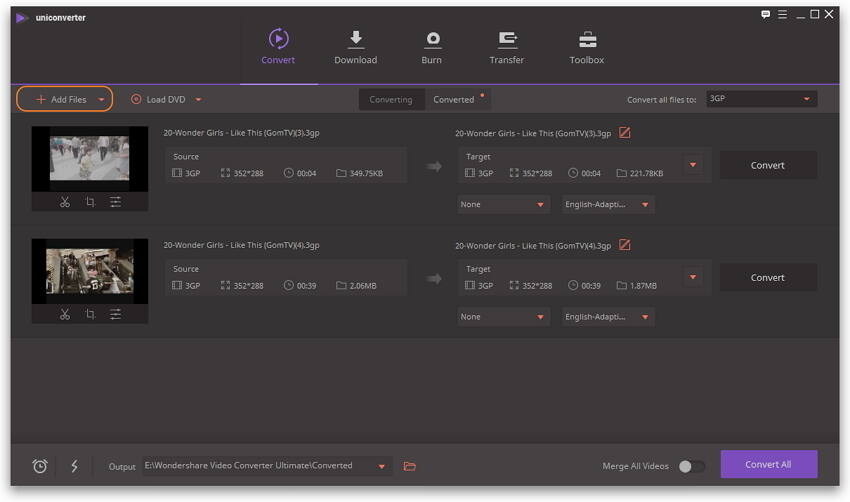Expand target format options for GomTV(4).3gp
The image size is (850, 502).
tap(693, 277)
